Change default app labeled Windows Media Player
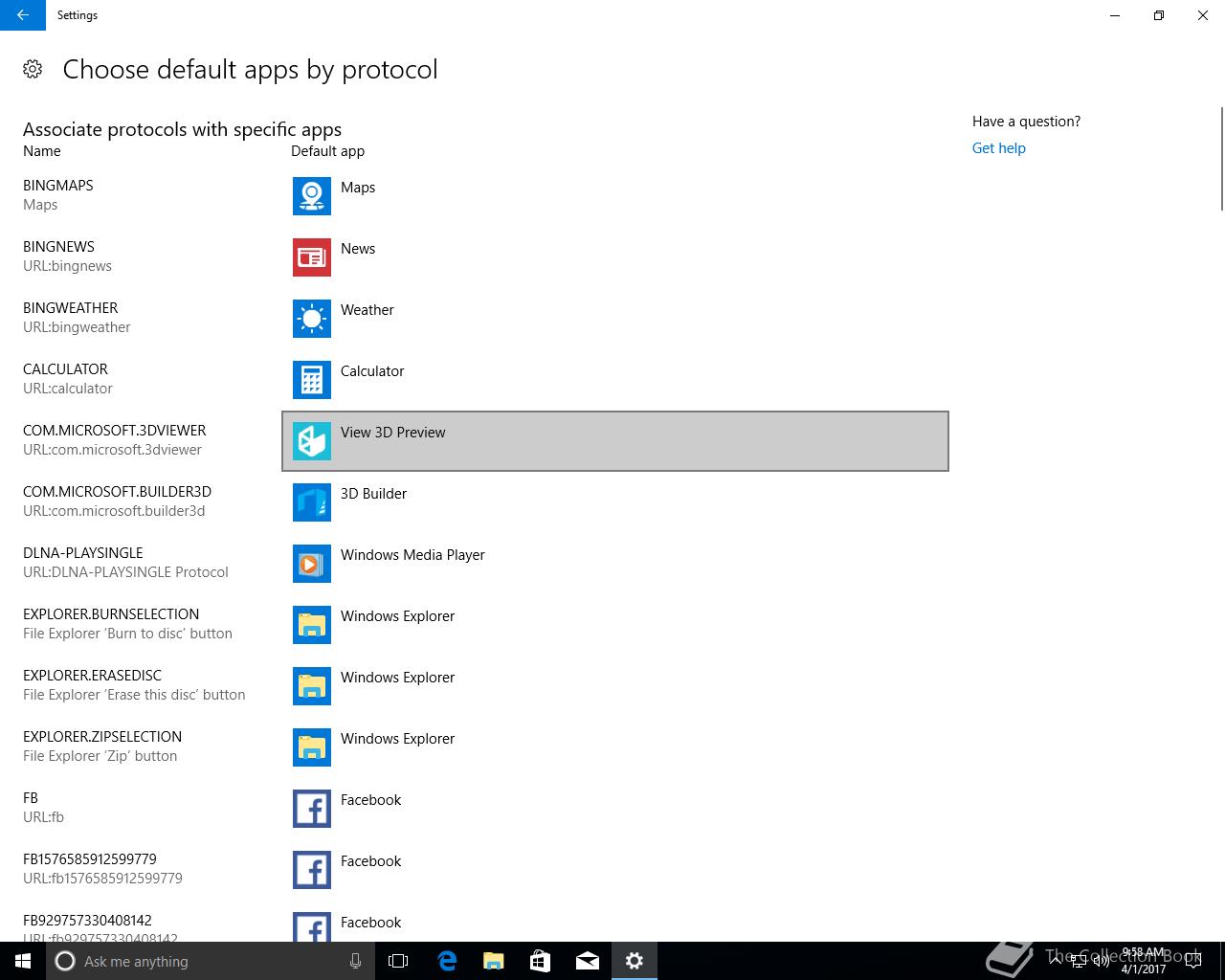This screenshot has height=980, width=1225. pos(412,555)
